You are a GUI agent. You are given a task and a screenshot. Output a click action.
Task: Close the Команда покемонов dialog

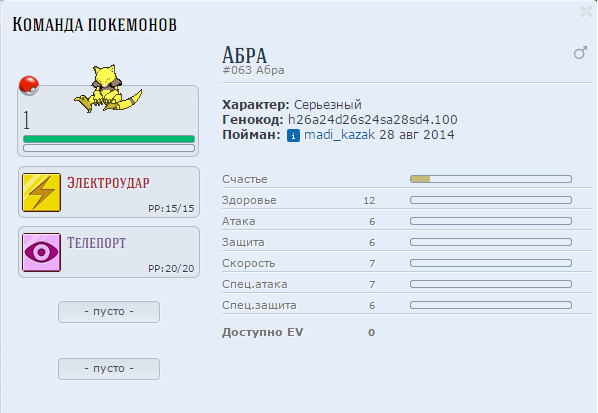tap(587, 11)
